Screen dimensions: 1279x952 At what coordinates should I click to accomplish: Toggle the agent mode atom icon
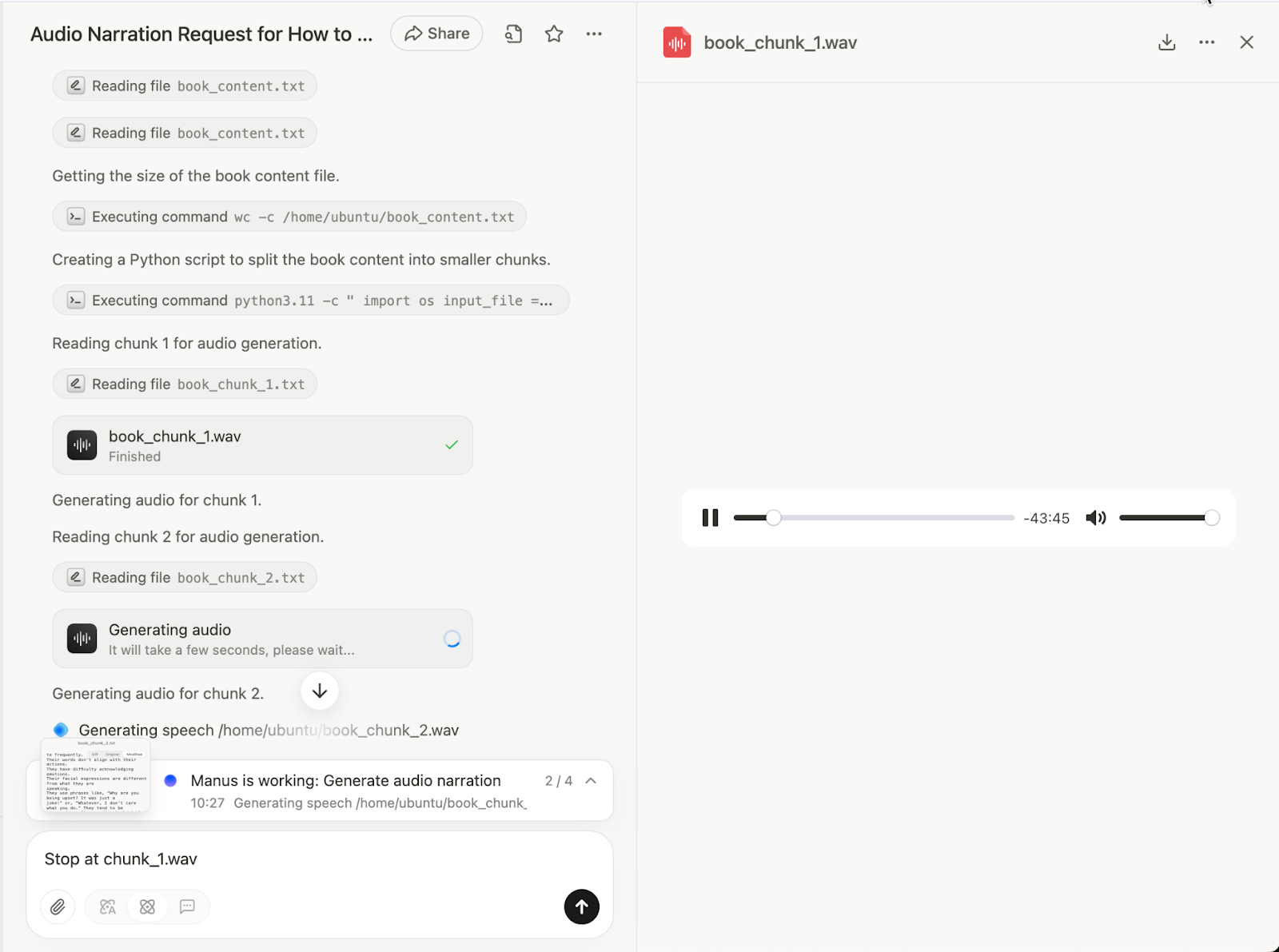147,906
